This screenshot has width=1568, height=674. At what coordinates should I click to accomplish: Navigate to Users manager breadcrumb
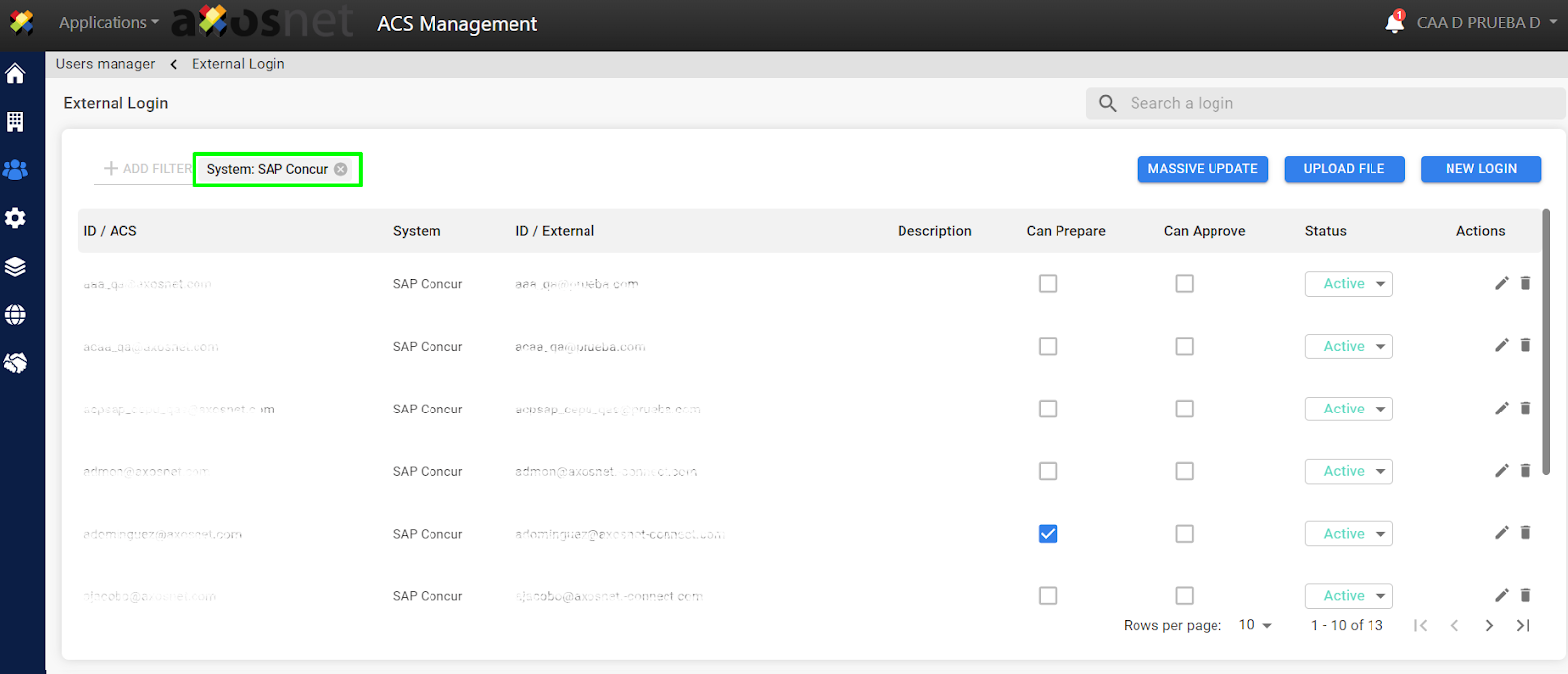click(x=106, y=64)
